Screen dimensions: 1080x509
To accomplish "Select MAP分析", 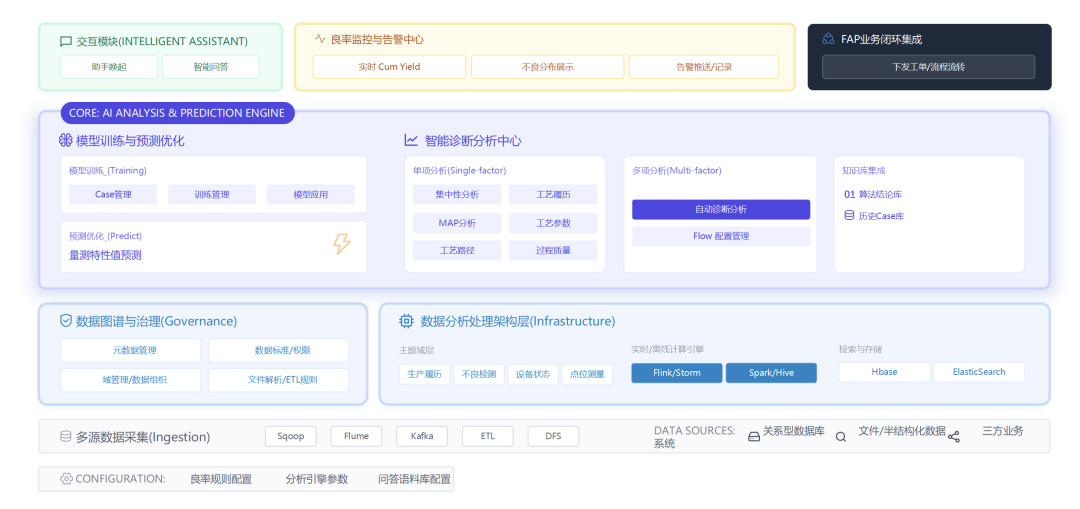I will point(457,223).
